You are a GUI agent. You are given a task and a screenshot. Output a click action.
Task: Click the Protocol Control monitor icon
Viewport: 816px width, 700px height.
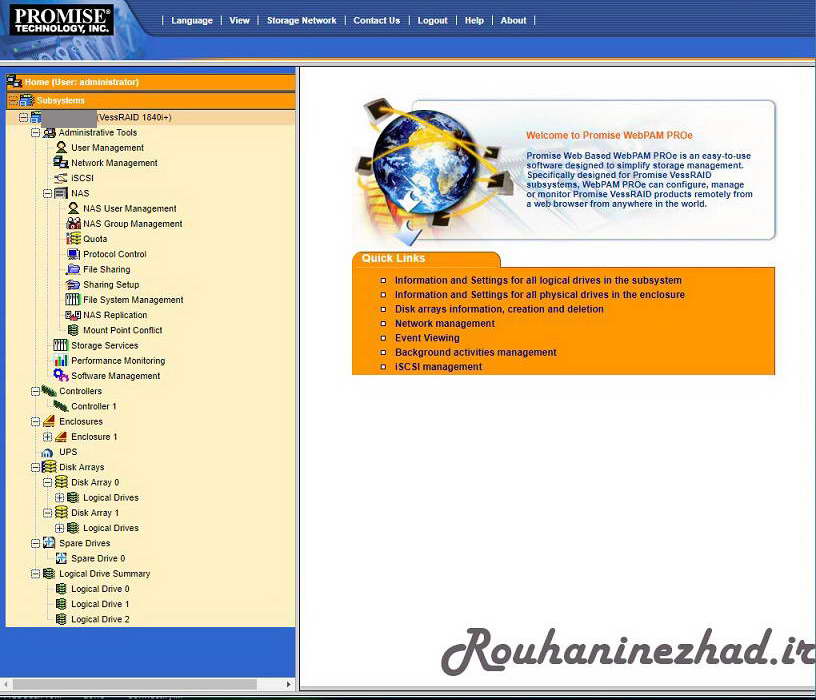[73, 254]
